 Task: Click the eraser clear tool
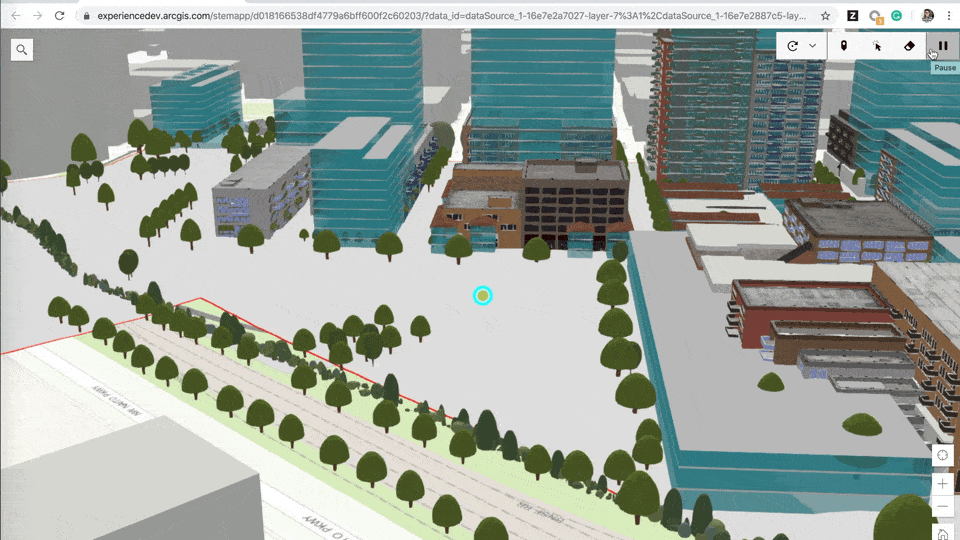point(909,46)
